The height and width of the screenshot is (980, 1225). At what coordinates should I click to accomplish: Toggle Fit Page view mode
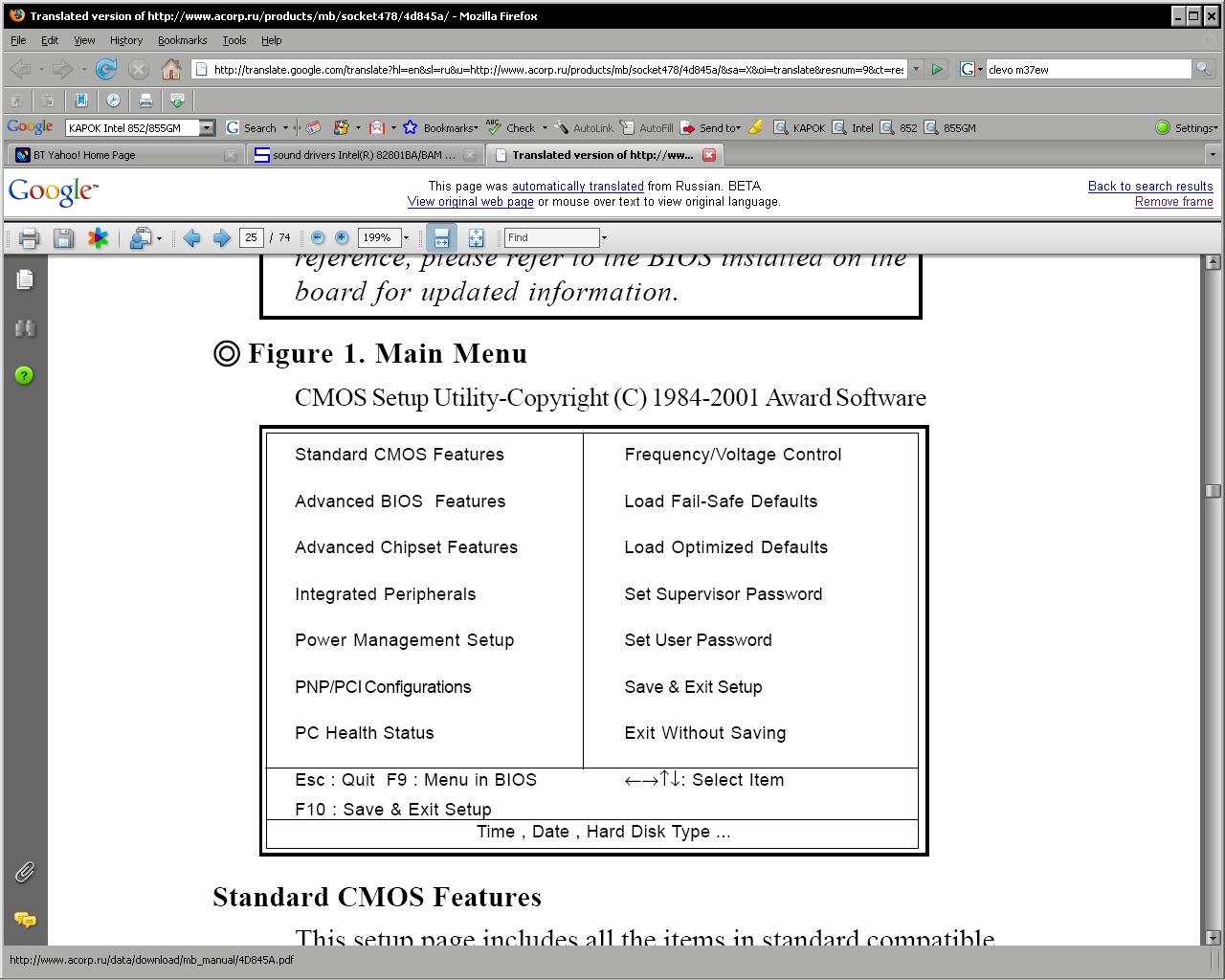click(476, 237)
